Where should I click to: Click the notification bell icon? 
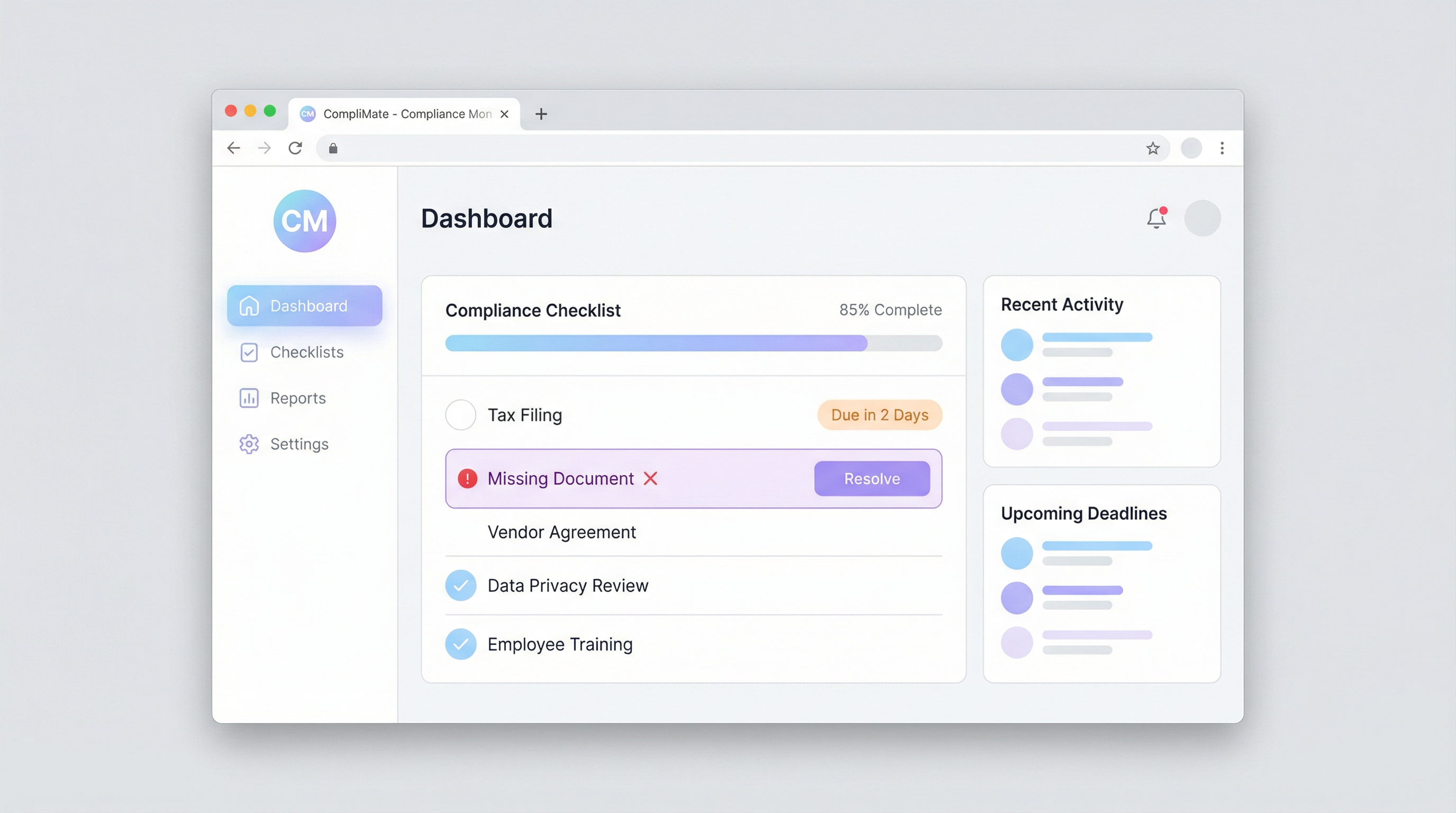(1156, 218)
